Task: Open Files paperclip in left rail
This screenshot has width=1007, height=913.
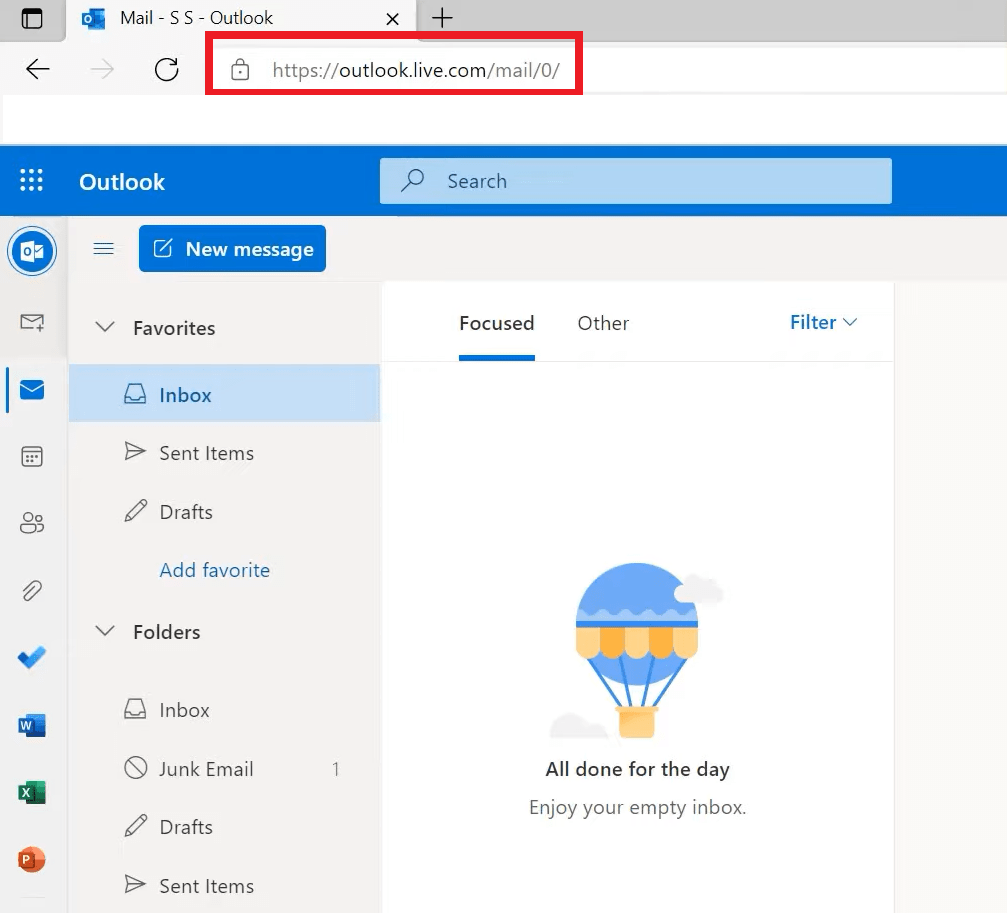Action: tap(32, 590)
